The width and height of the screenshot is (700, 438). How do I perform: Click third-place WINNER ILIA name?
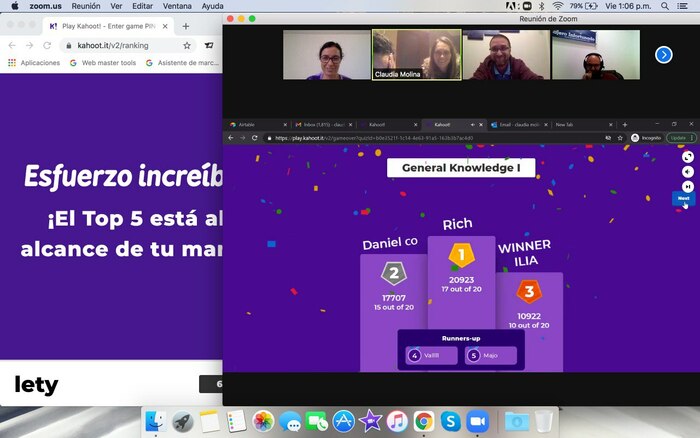[525, 254]
